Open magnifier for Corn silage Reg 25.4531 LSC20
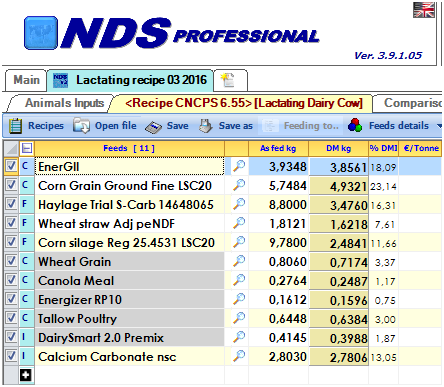 [239, 242]
